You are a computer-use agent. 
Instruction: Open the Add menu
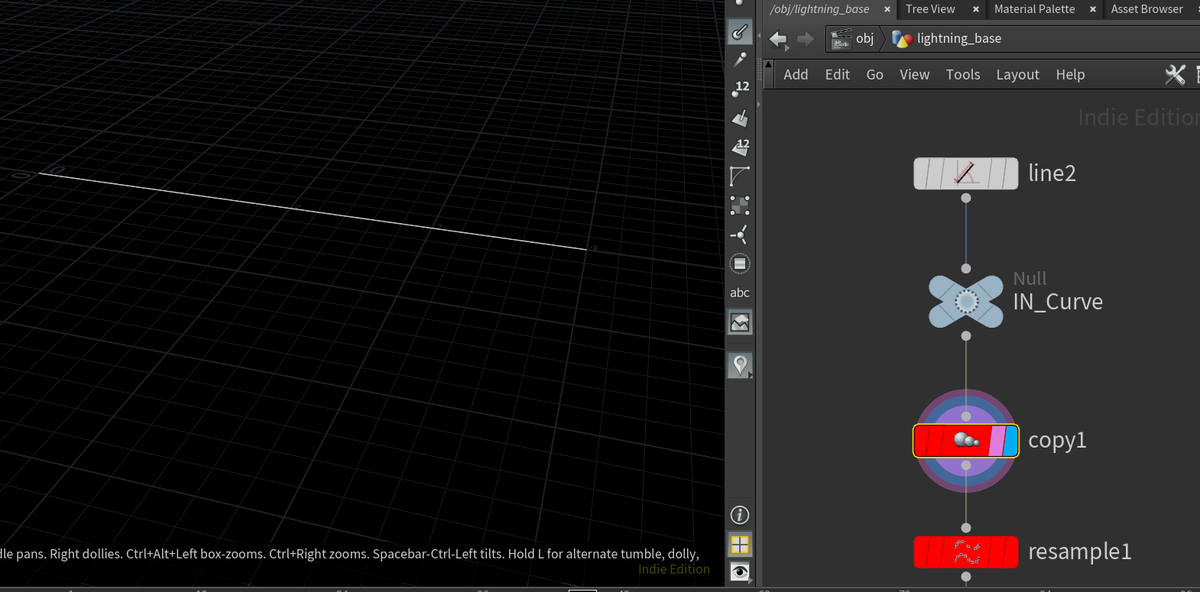tap(796, 74)
